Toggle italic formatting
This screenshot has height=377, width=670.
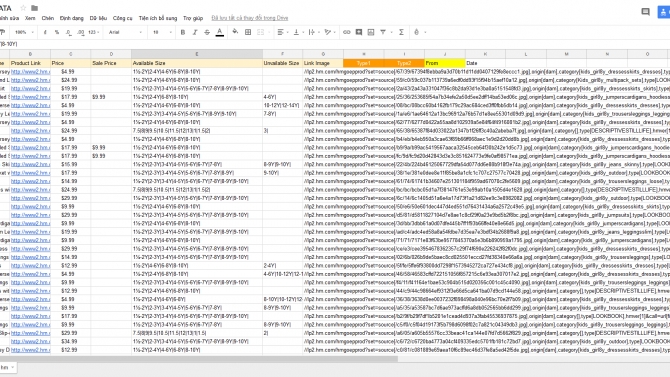click(x=195, y=32)
